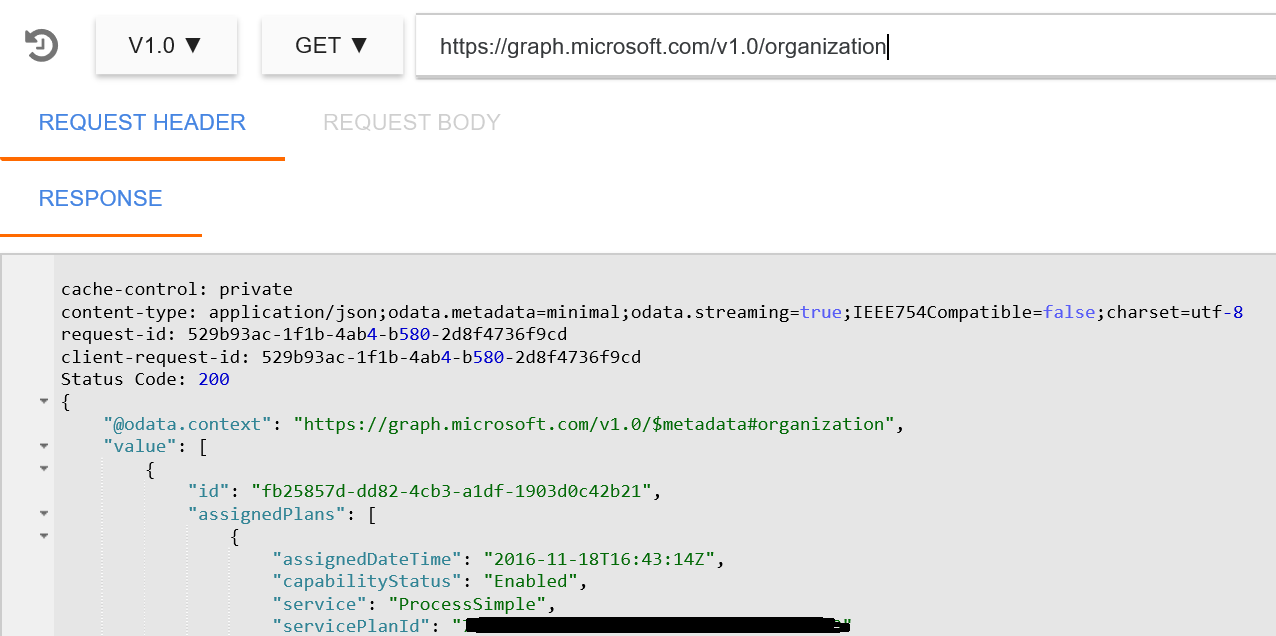Click the "assignedDateTime" value
This screenshot has height=636, width=1276.
[x=597, y=559]
